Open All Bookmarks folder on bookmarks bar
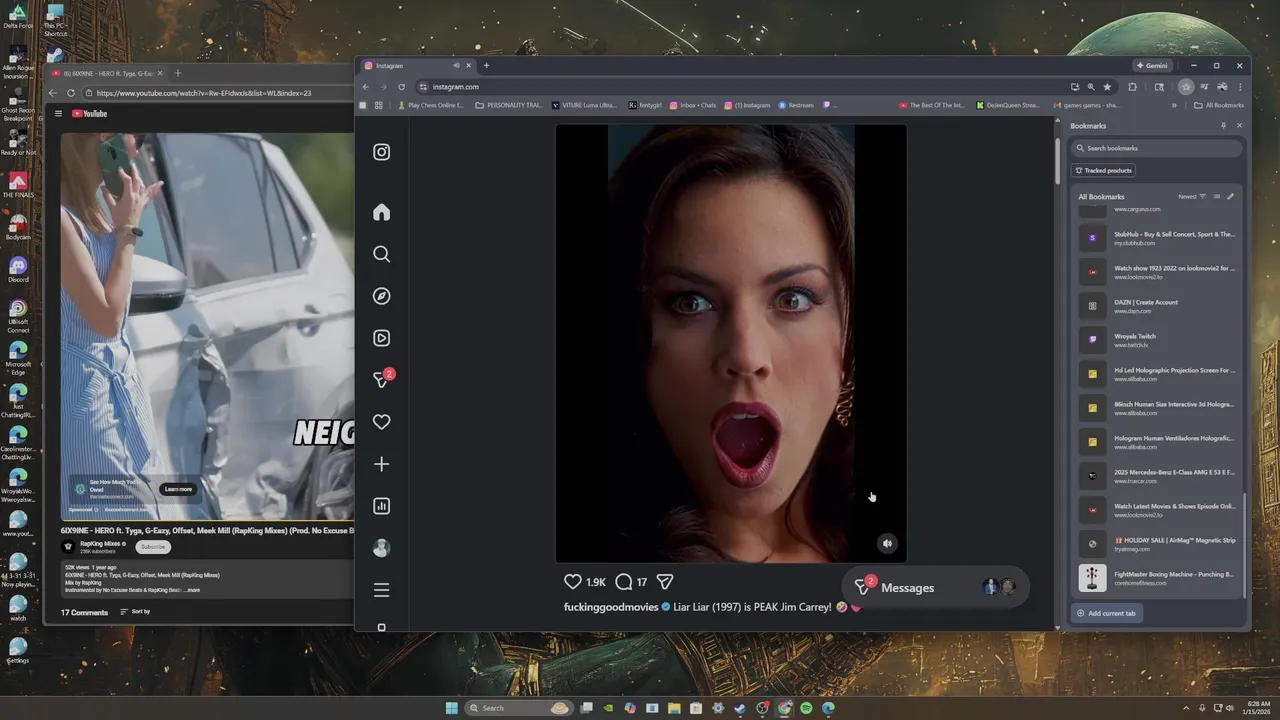Viewport: 1280px width, 720px height. pyautogui.click(x=1219, y=105)
